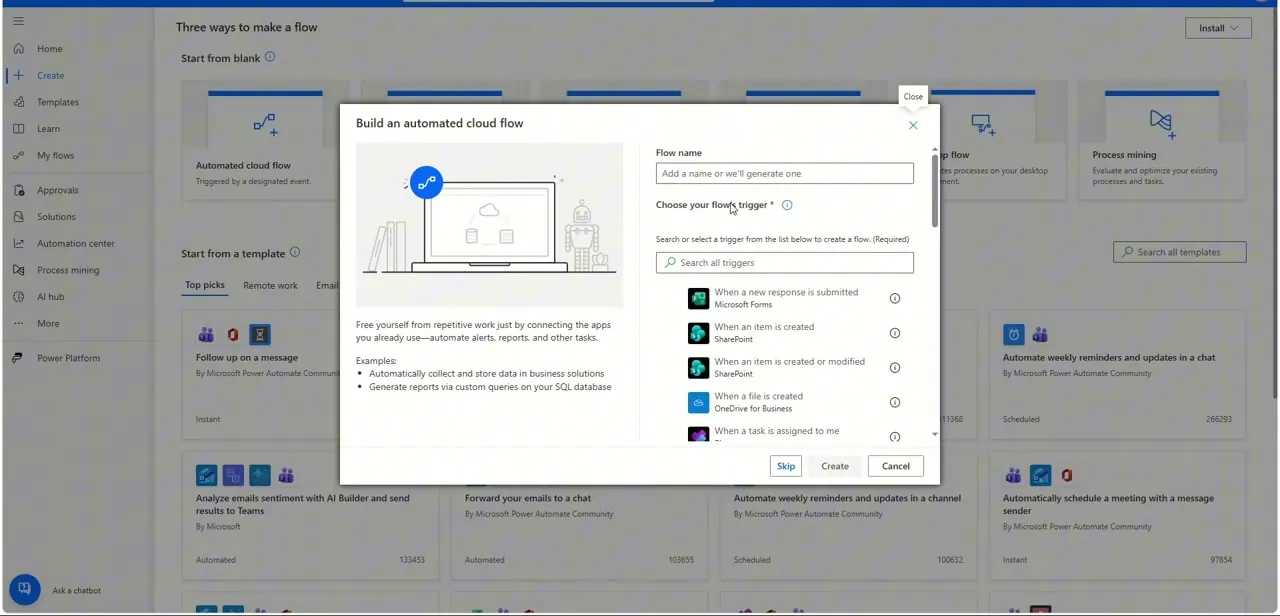Go to My flows
The width and height of the screenshot is (1280, 616).
[55, 156]
